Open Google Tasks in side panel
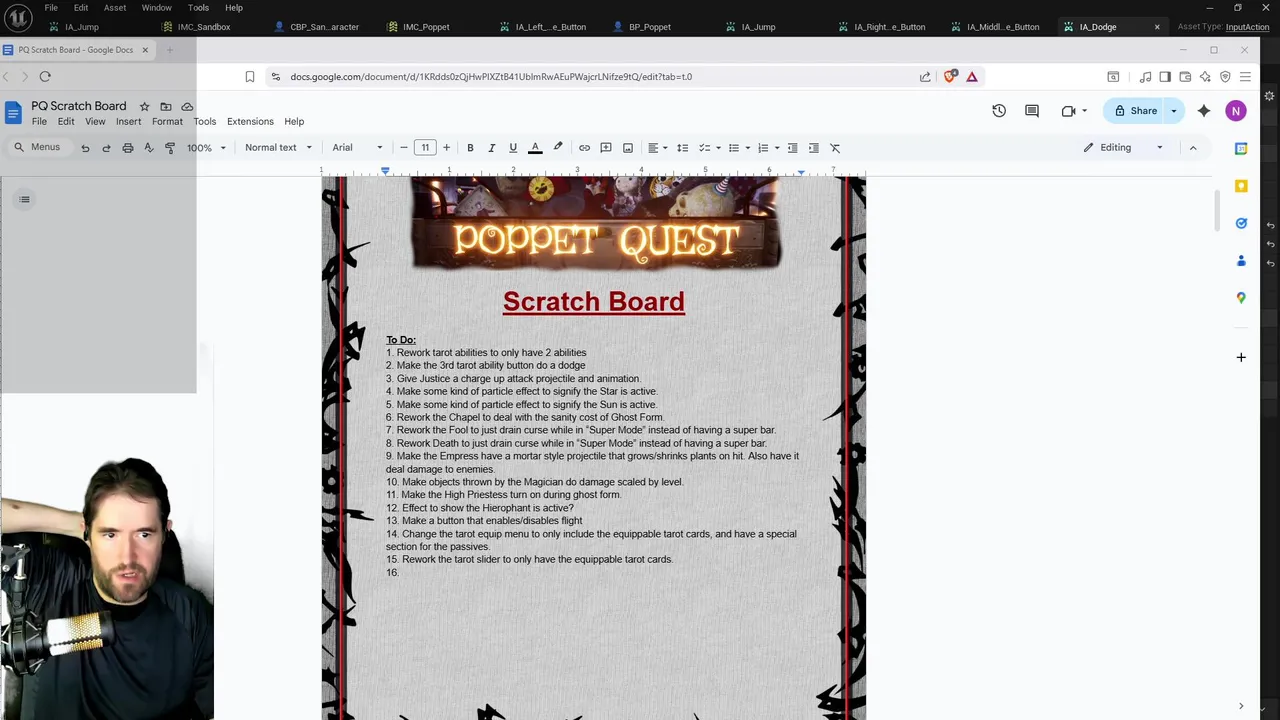 coord(1241,223)
